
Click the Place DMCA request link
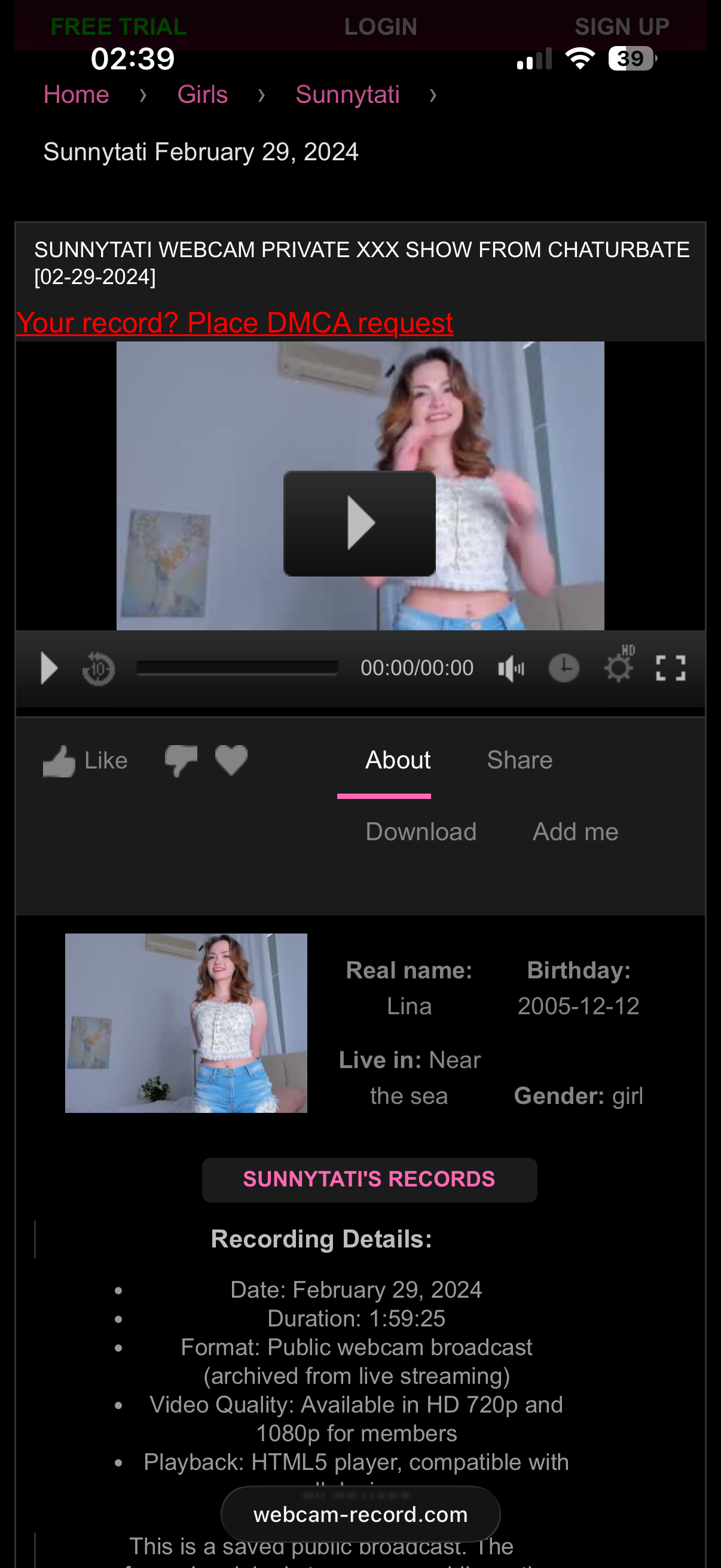point(235,322)
